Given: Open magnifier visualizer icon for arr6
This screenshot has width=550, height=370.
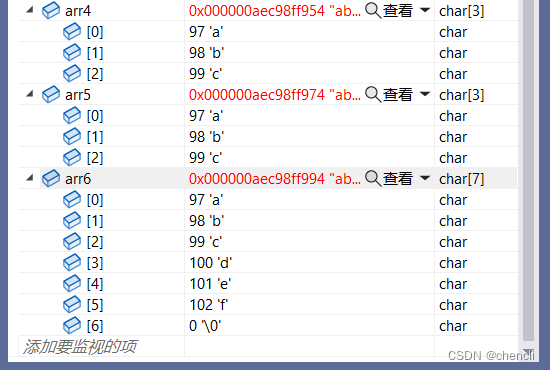Looking at the screenshot, I should click(373, 179).
